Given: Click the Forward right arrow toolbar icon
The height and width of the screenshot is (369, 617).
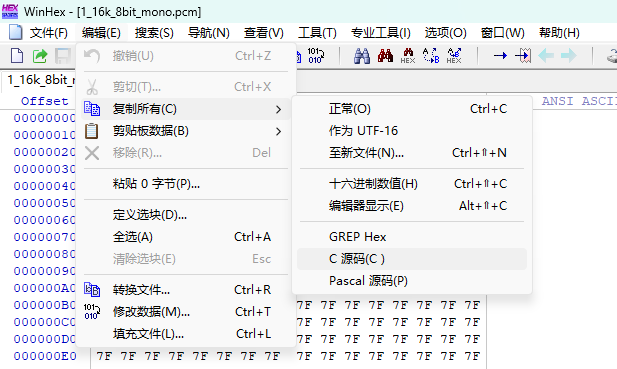Looking at the screenshot, I should tap(569, 56).
